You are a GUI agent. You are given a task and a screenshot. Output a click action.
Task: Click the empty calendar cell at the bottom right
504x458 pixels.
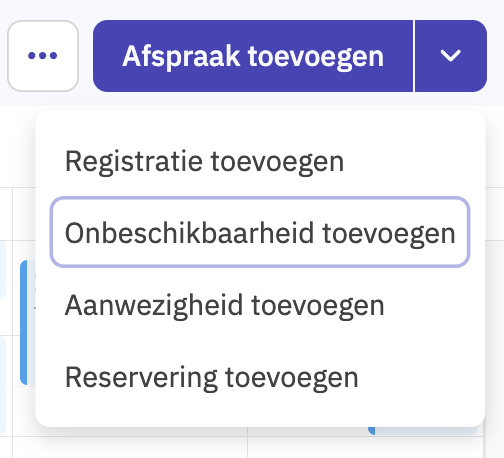pos(366,447)
